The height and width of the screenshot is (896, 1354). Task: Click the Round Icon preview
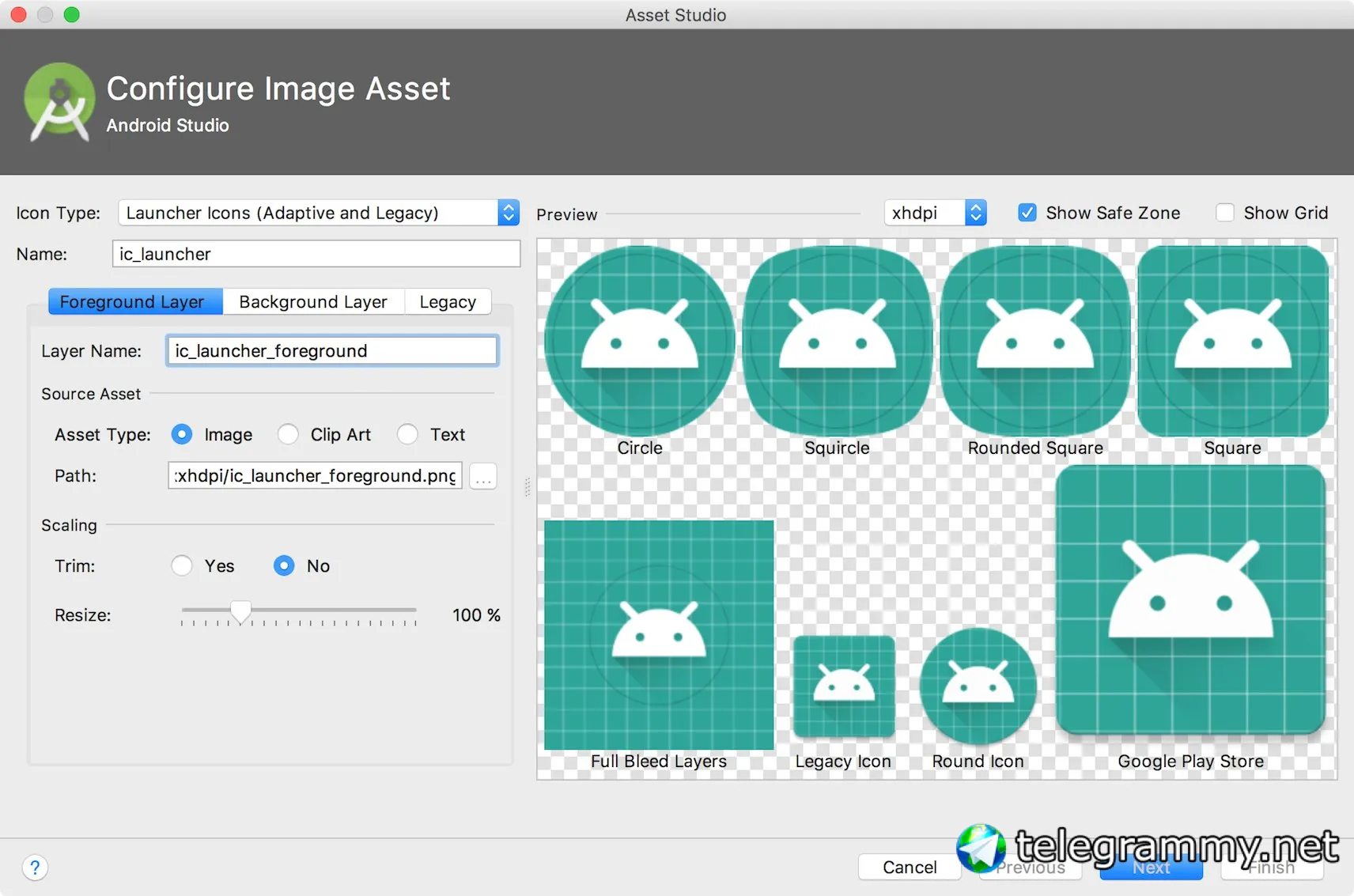978,685
